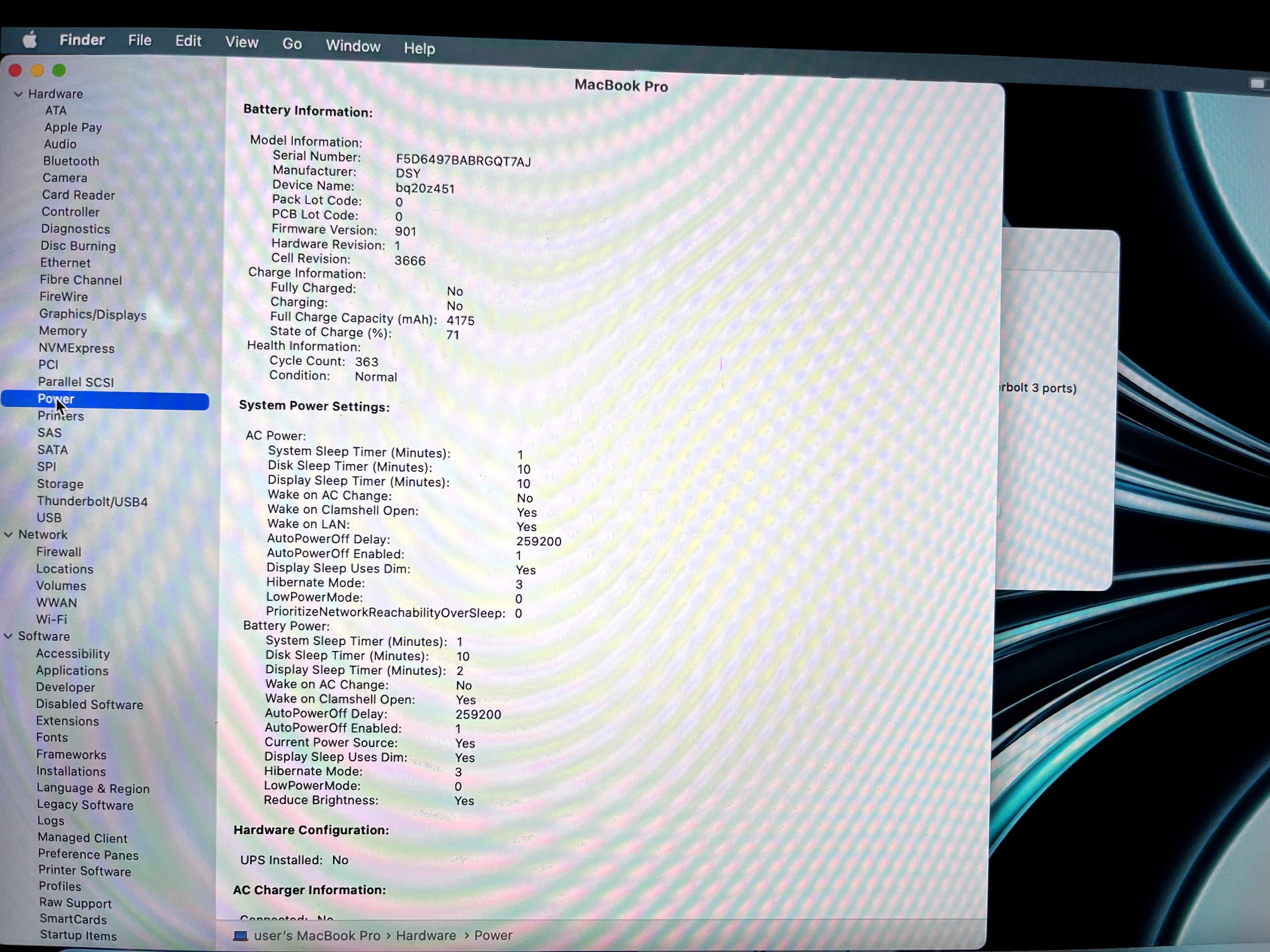
Task: Select Audio in the sidebar
Action: [x=60, y=144]
